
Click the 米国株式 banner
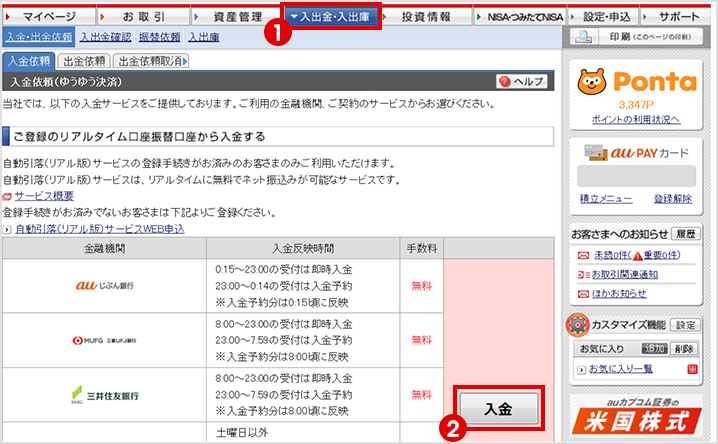[637, 418]
